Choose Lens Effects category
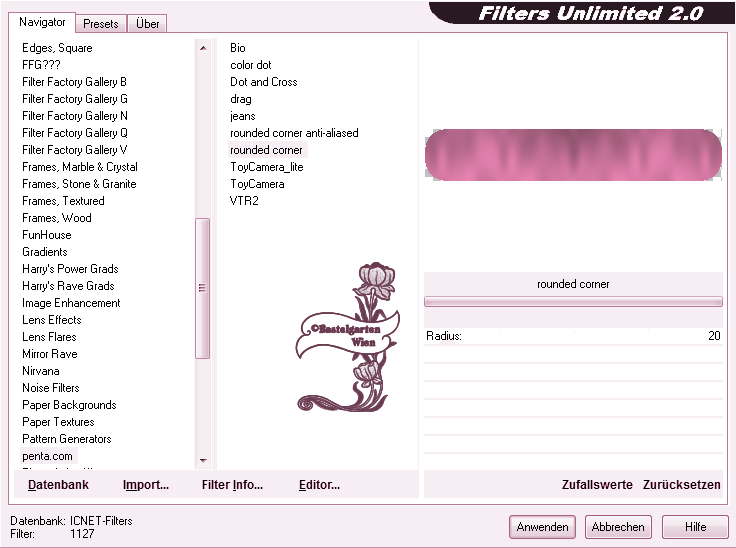 click(x=52, y=320)
